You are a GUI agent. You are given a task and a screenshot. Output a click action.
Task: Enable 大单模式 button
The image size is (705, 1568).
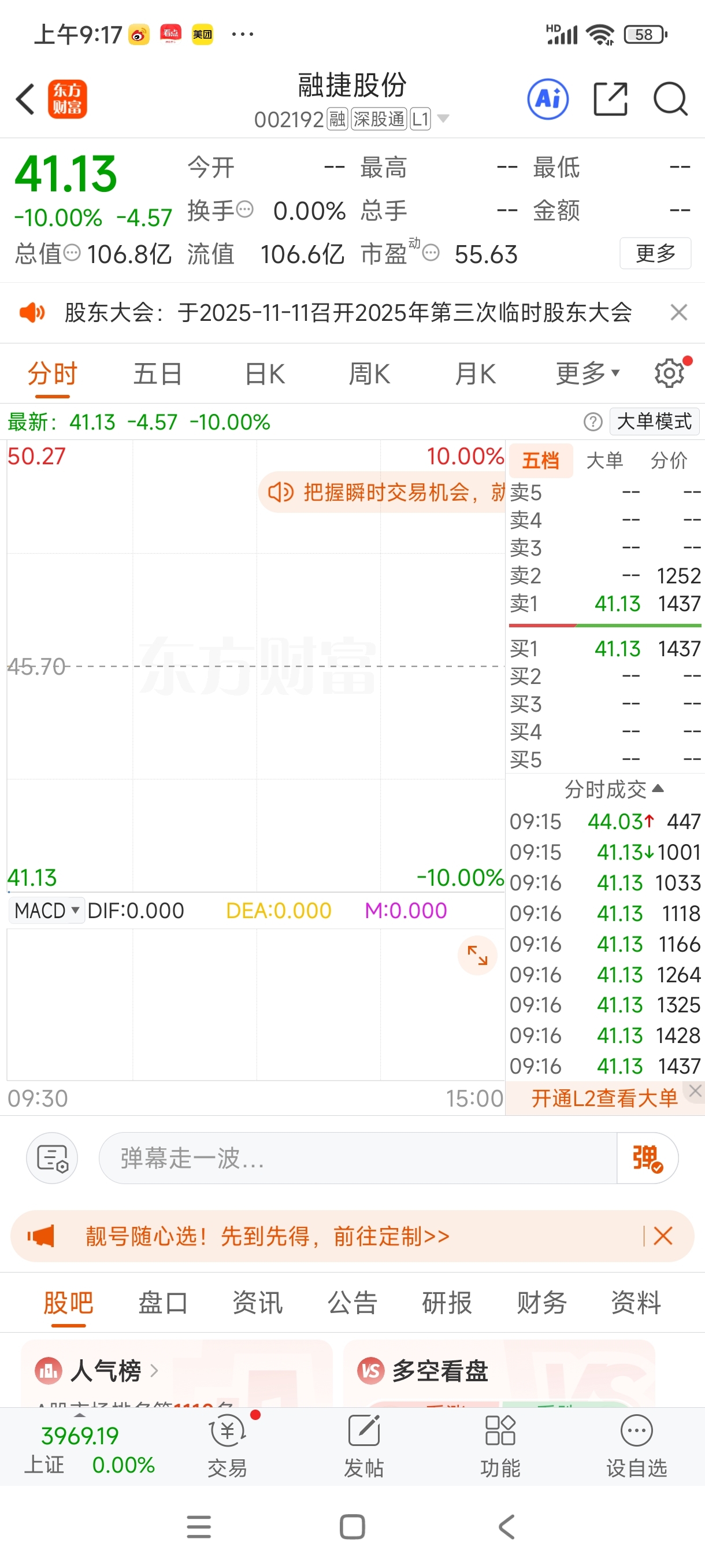tap(655, 421)
